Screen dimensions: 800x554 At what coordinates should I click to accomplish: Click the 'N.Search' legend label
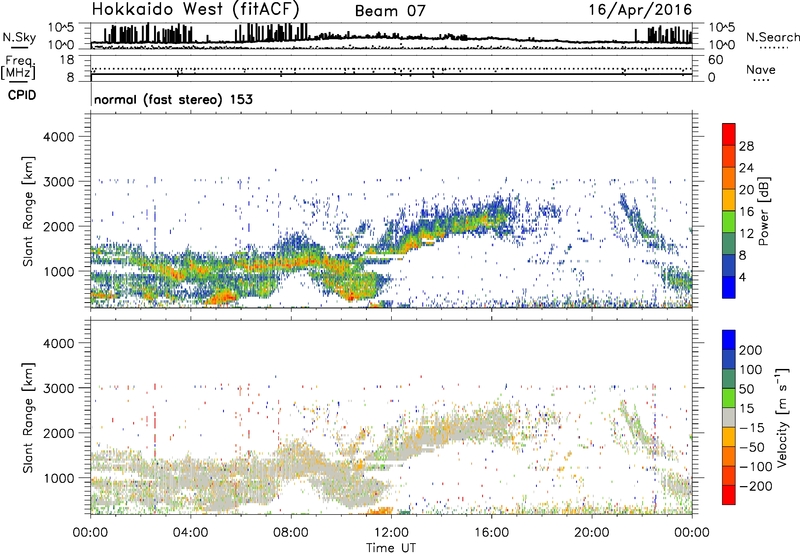[x=772, y=37]
